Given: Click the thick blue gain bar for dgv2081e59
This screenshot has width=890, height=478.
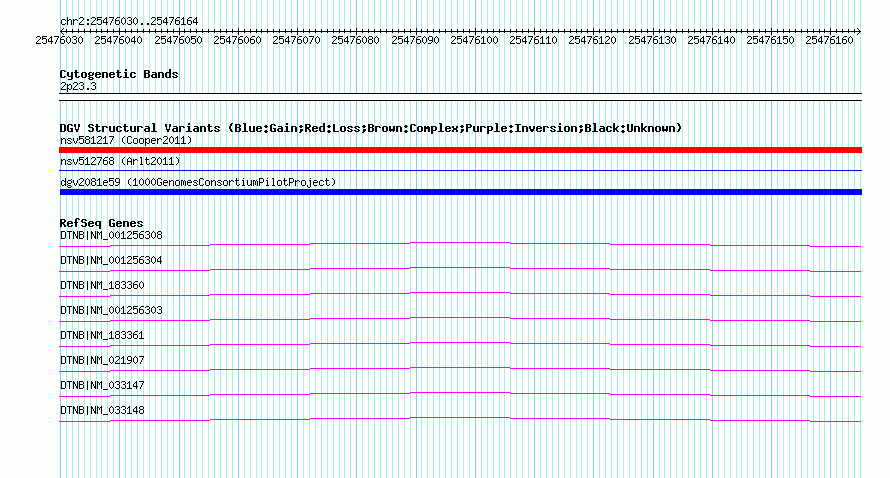Looking at the screenshot, I should [460, 192].
